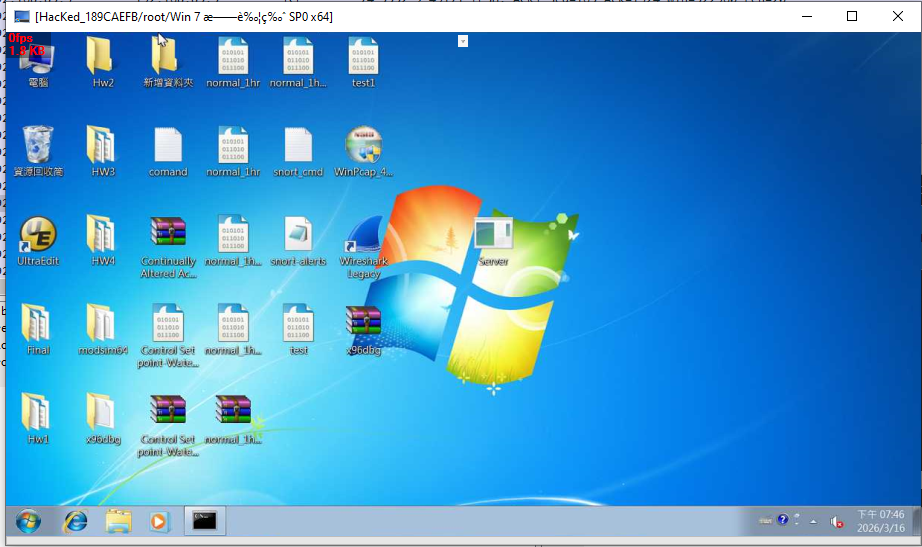The image size is (922, 547).
Task: Click the muted volume tray icon
Action: (836, 521)
